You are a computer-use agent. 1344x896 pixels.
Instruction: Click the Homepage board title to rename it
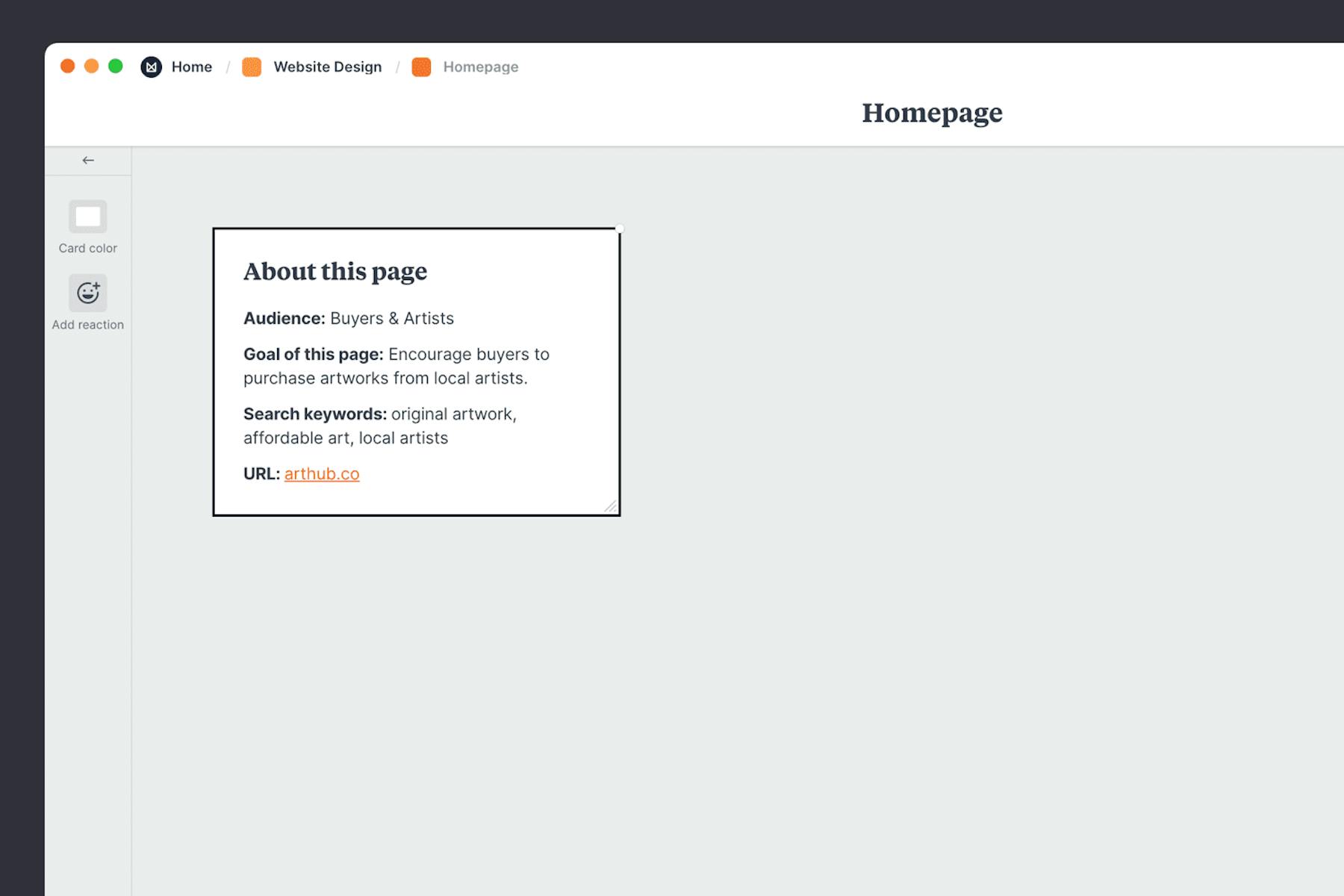click(x=933, y=113)
